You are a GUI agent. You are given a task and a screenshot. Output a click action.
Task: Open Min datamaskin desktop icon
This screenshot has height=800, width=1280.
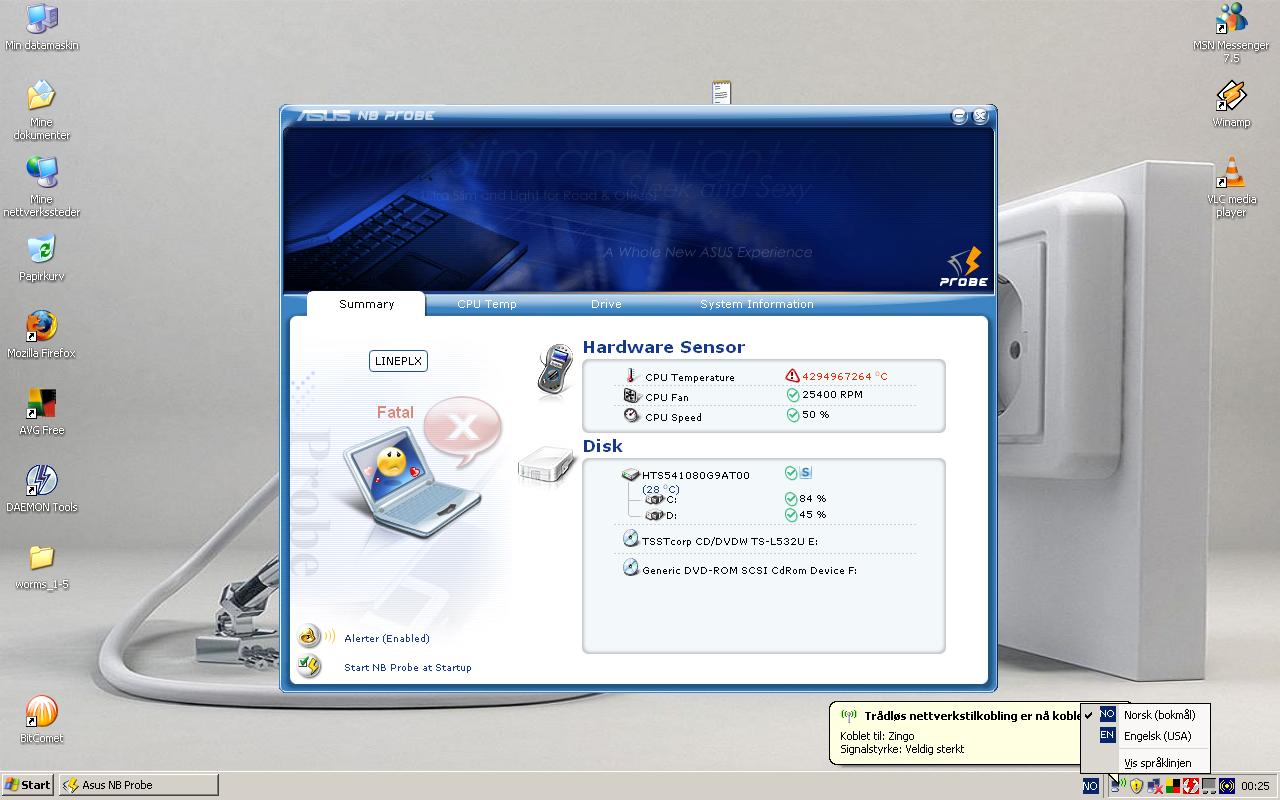[41, 28]
